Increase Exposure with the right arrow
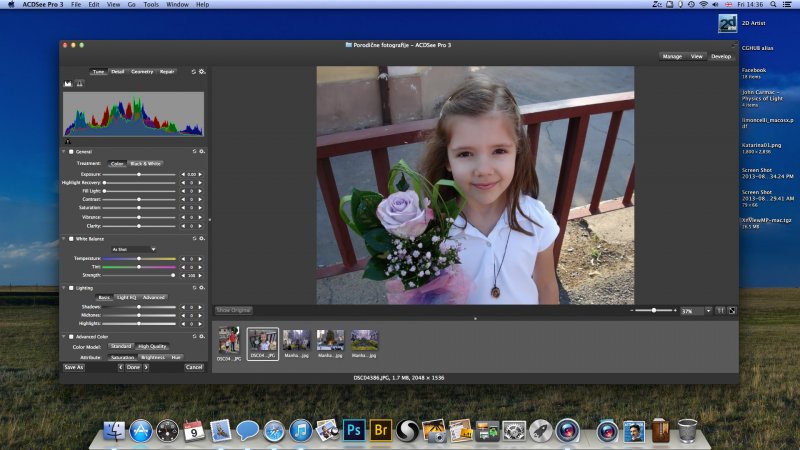Viewport: 800px width, 450px height. coord(201,174)
